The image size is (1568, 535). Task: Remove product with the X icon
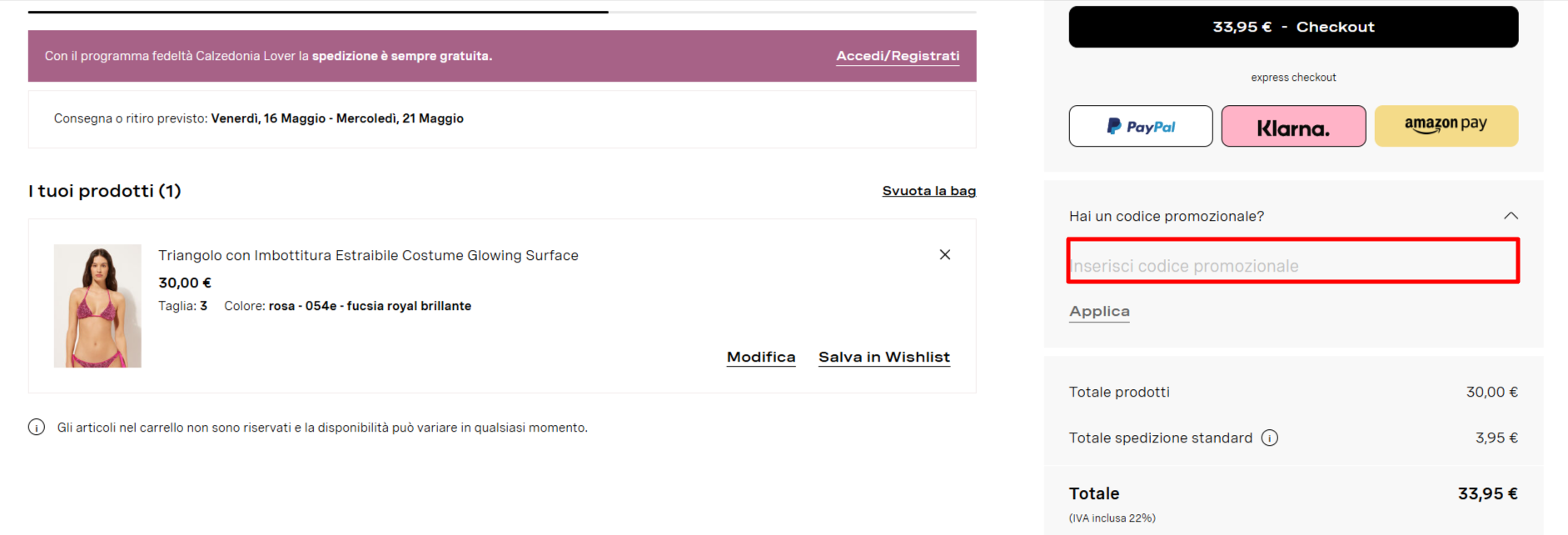point(944,255)
